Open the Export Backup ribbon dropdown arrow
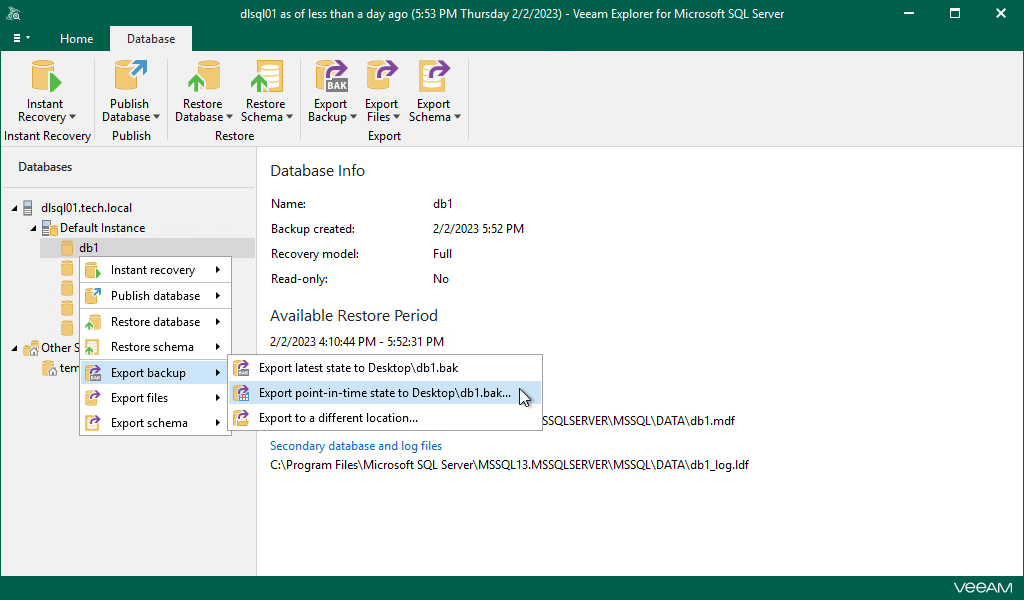This screenshot has width=1024, height=600. point(353,117)
